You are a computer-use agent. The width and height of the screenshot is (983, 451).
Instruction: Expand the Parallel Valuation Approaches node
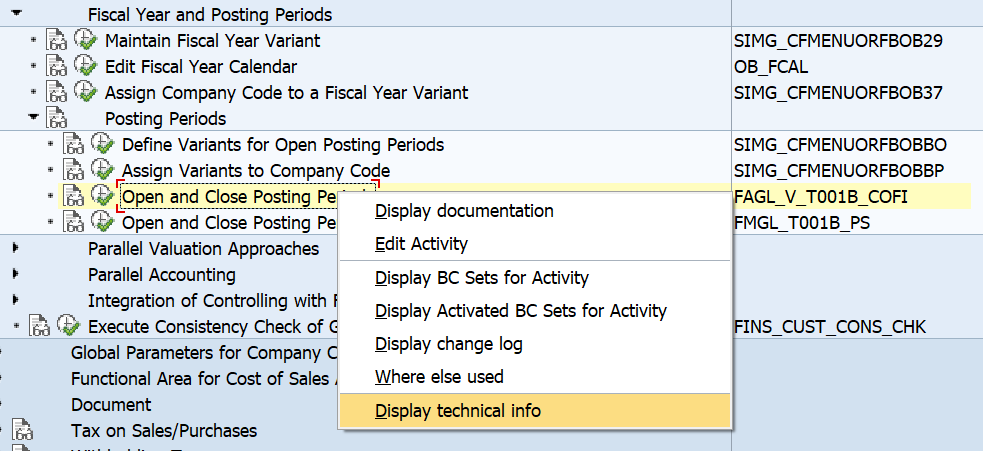click(x=16, y=248)
